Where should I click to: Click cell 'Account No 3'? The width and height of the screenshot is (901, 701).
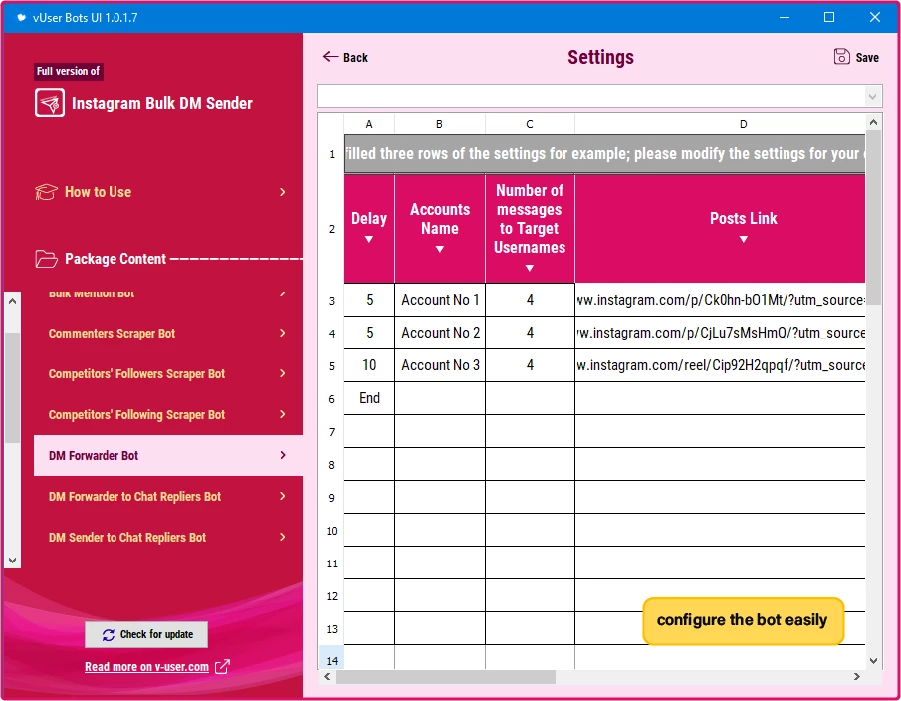[440, 365]
